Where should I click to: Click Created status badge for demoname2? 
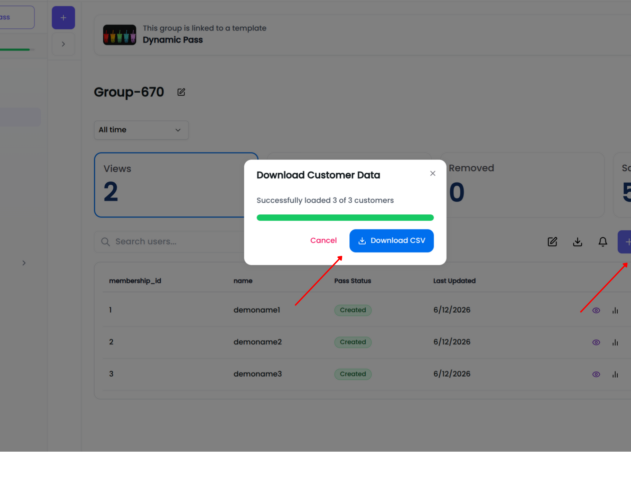pyautogui.click(x=353, y=342)
